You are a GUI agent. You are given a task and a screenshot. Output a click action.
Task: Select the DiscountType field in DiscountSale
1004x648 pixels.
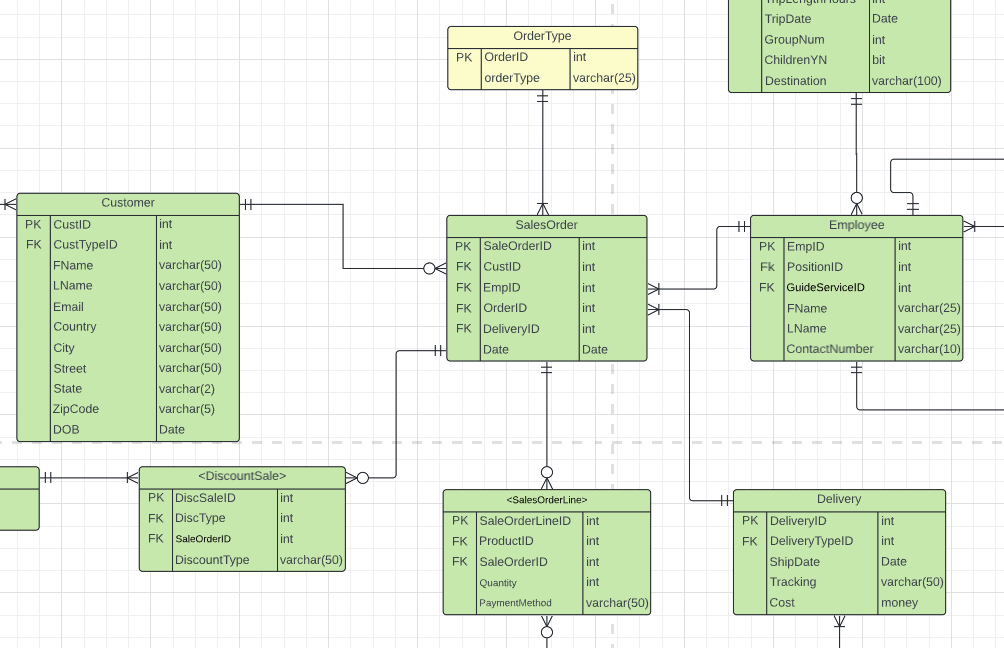point(212,560)
